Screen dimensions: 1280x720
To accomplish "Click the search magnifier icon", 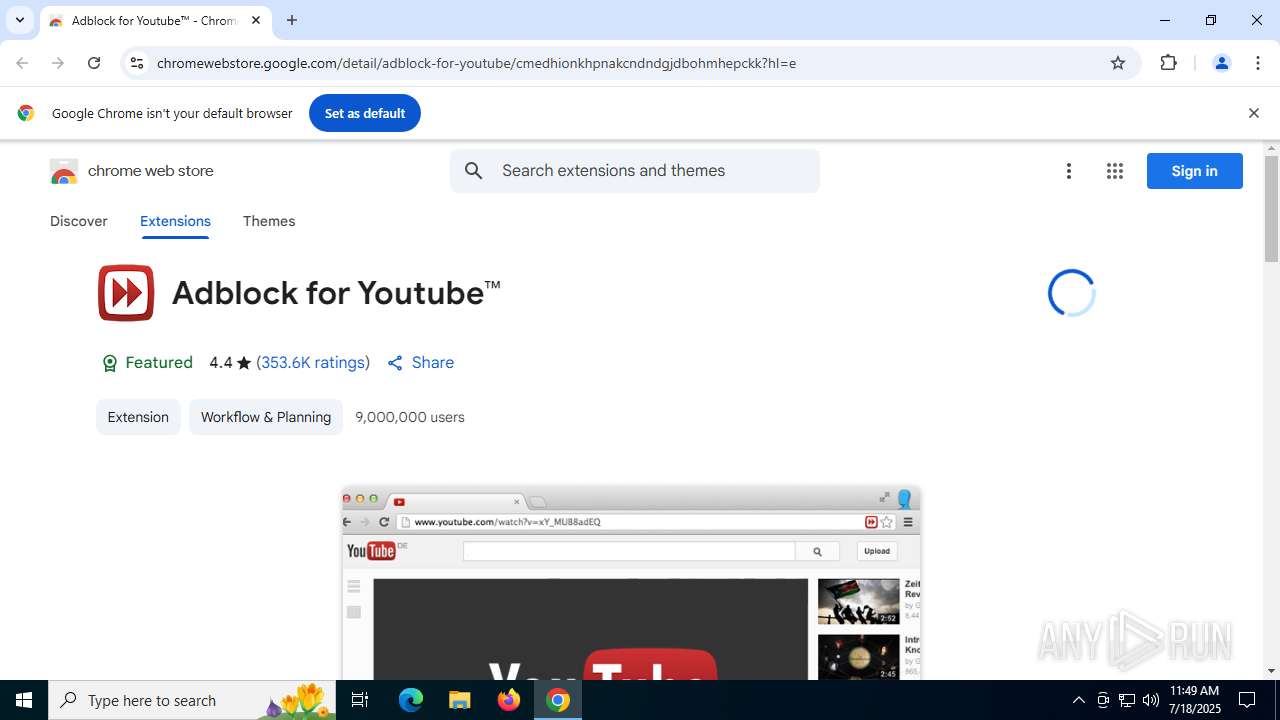I will (x=474, y=171).
